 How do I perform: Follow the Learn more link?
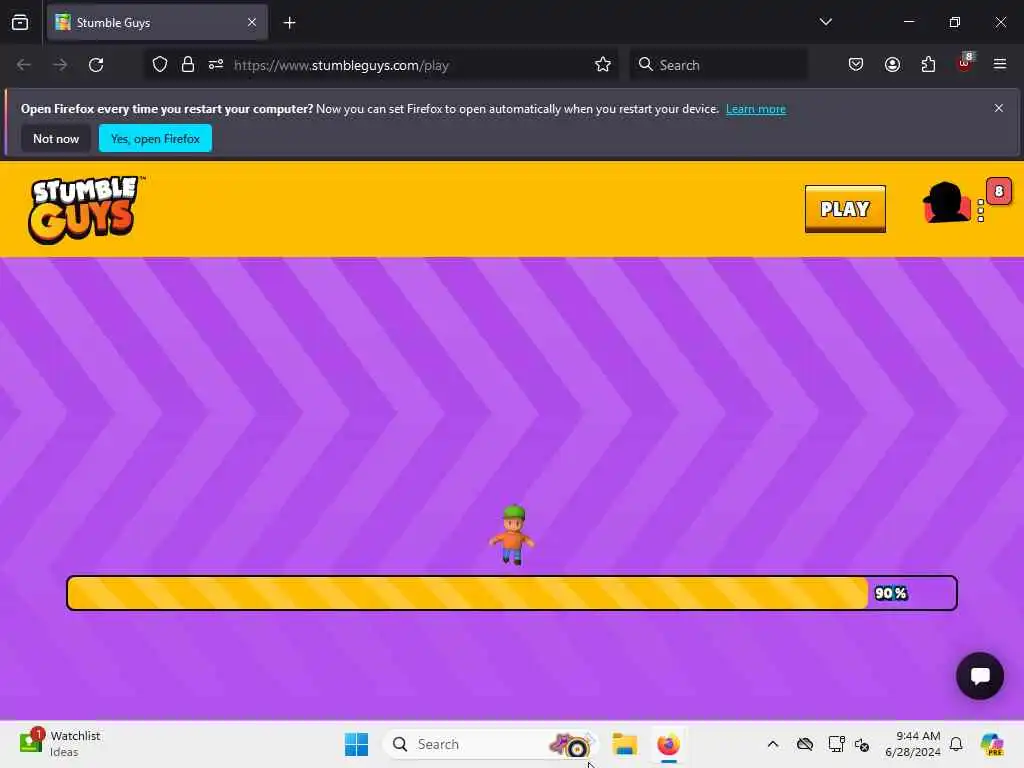click(756, 109)
